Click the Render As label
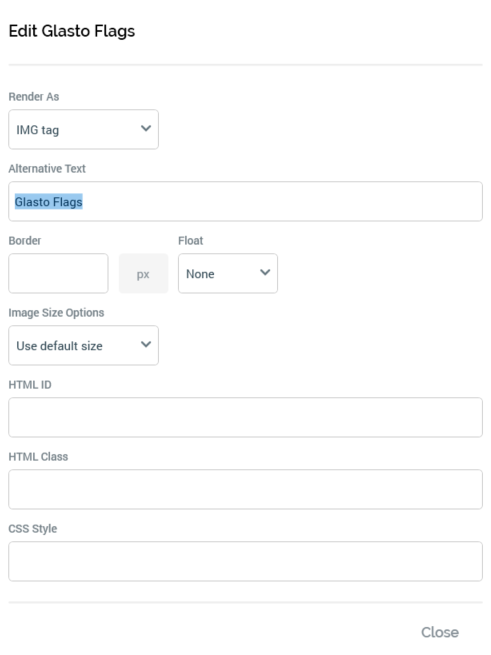Viewport: 491px width, 655px height. (x=34, y=96)
